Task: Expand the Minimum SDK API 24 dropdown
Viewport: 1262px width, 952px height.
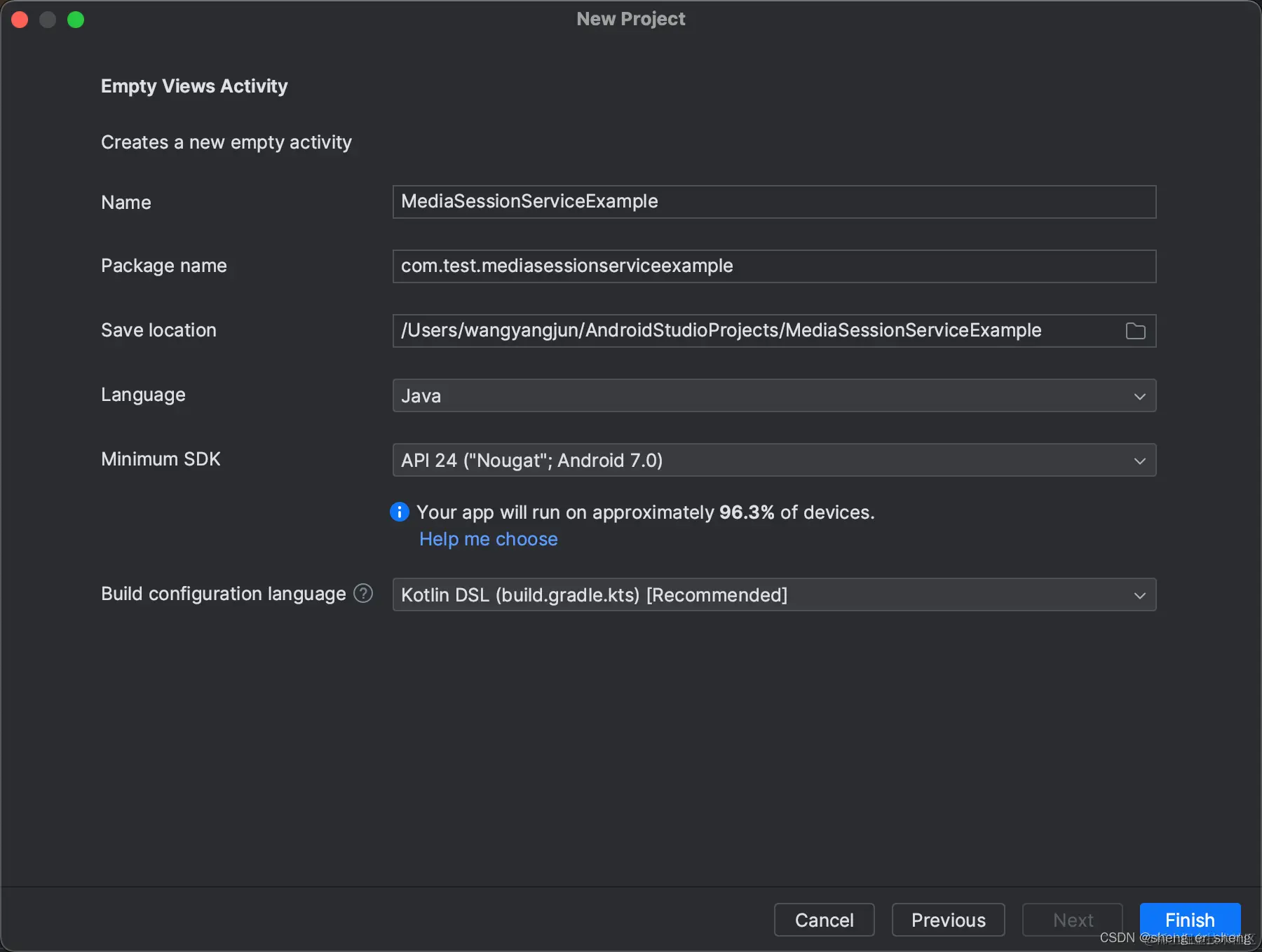Action: pyautogui.click(x=773, y=461)
